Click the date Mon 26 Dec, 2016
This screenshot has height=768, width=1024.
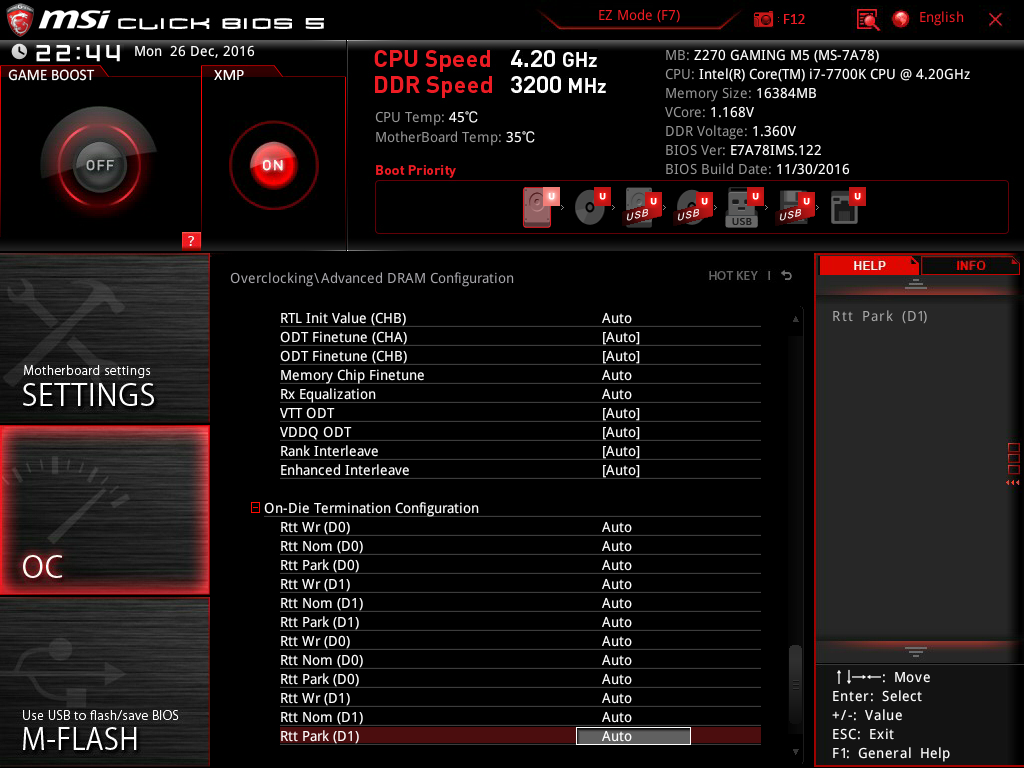(194, 51)
